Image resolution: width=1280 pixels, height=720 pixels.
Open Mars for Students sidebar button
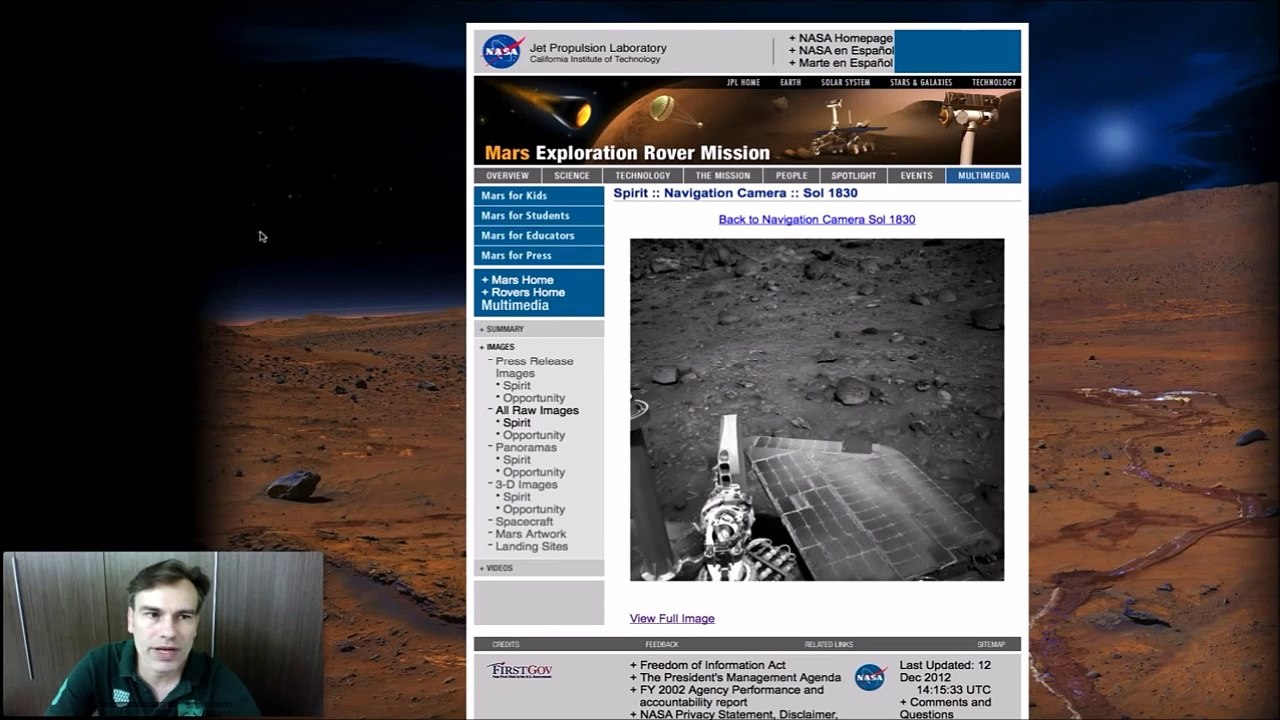point(539,216)
